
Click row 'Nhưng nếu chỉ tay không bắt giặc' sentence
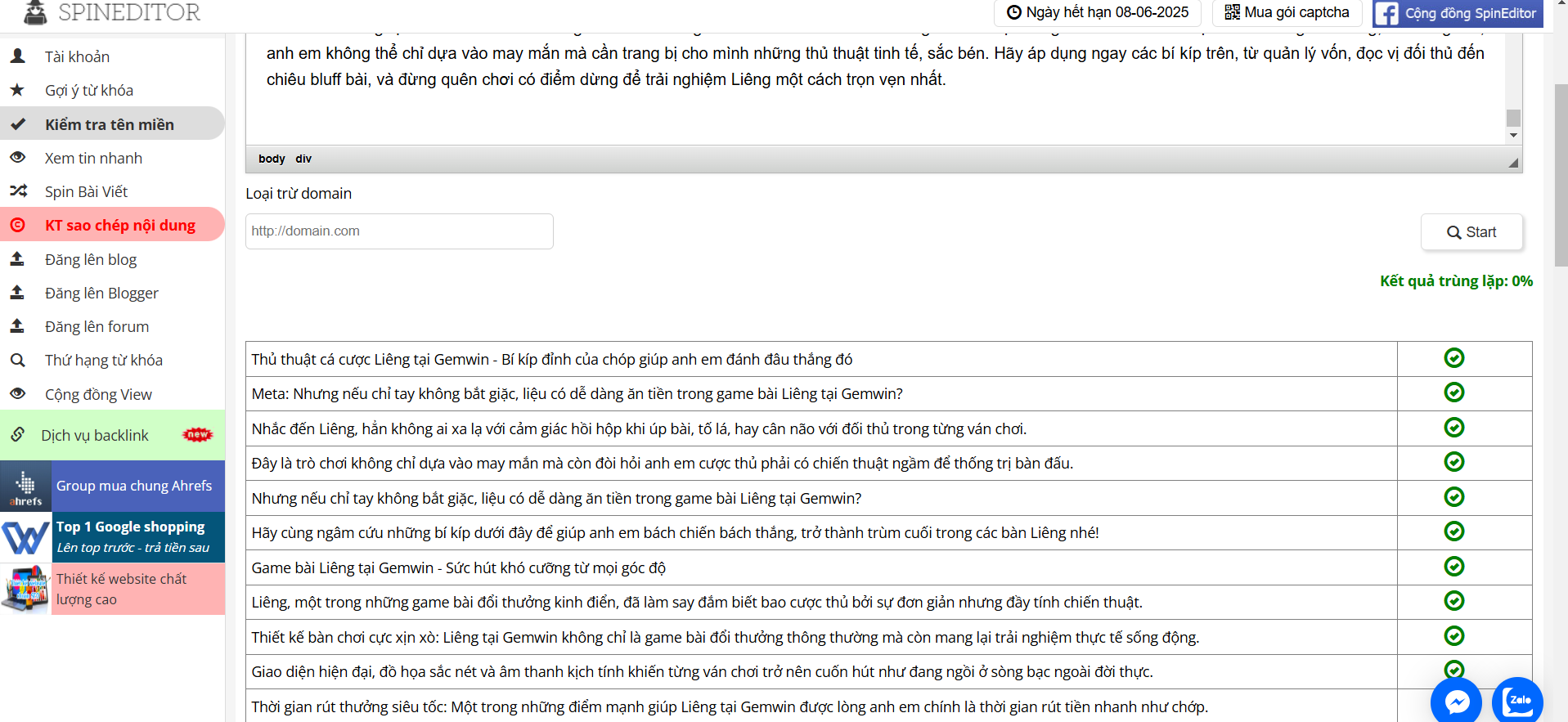[556, 498]
